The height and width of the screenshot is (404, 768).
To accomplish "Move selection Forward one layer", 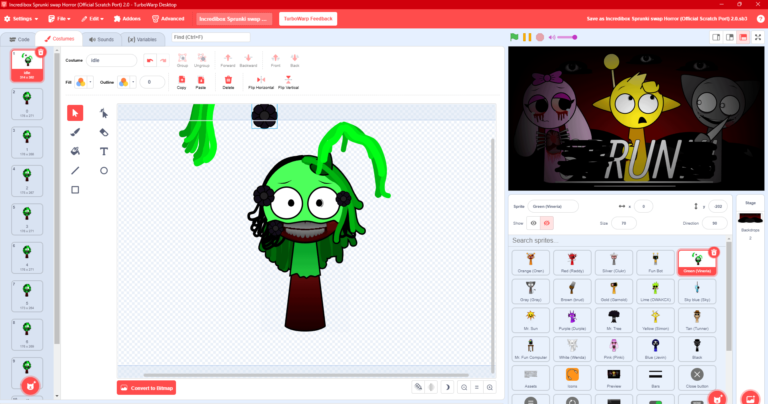I will coord(228,60).
